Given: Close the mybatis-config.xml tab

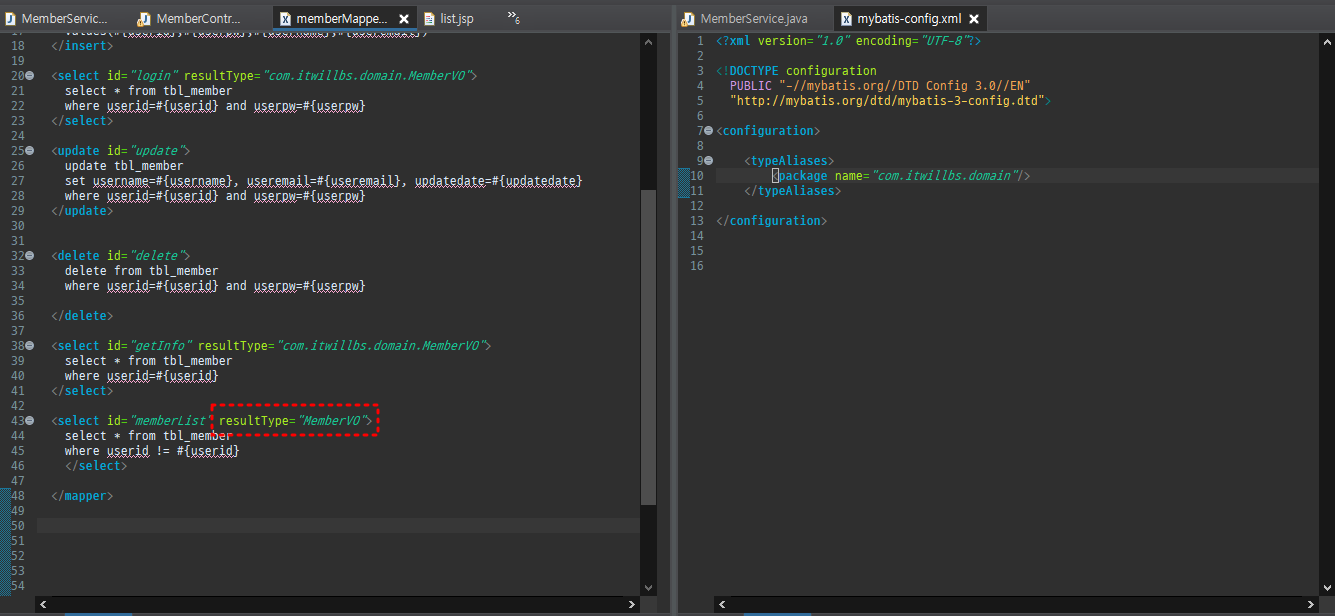Looking at the screenshot, I should (973, 19).
